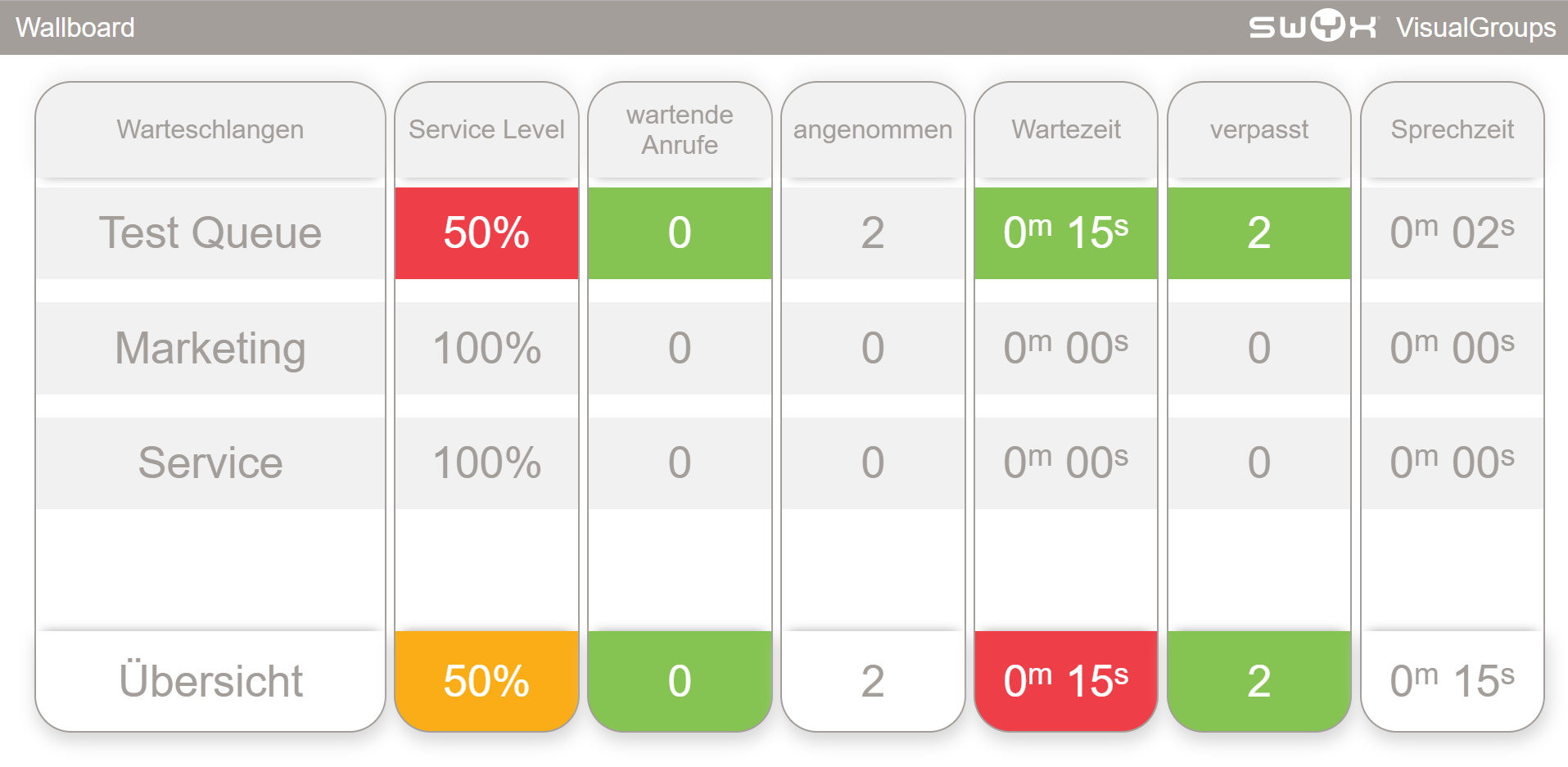Select the Test Queue row name

(x=210, y=232)
